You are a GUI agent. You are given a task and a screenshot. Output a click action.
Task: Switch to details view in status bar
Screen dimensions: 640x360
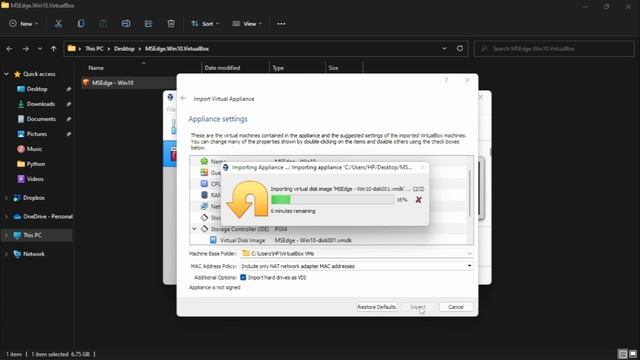(x=622, y=354)
